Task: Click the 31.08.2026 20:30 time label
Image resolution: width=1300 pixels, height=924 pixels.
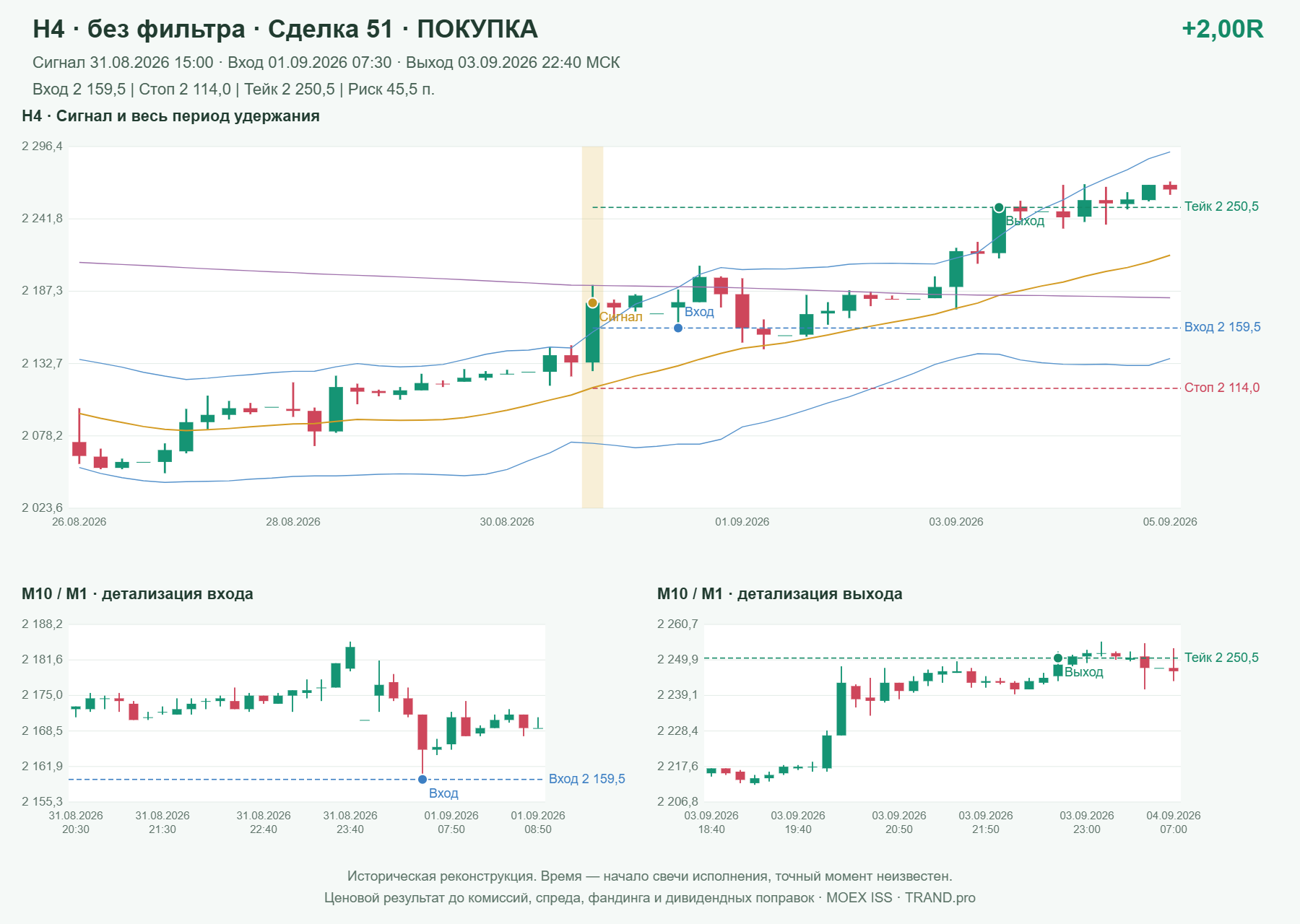Action: [76, 822]
